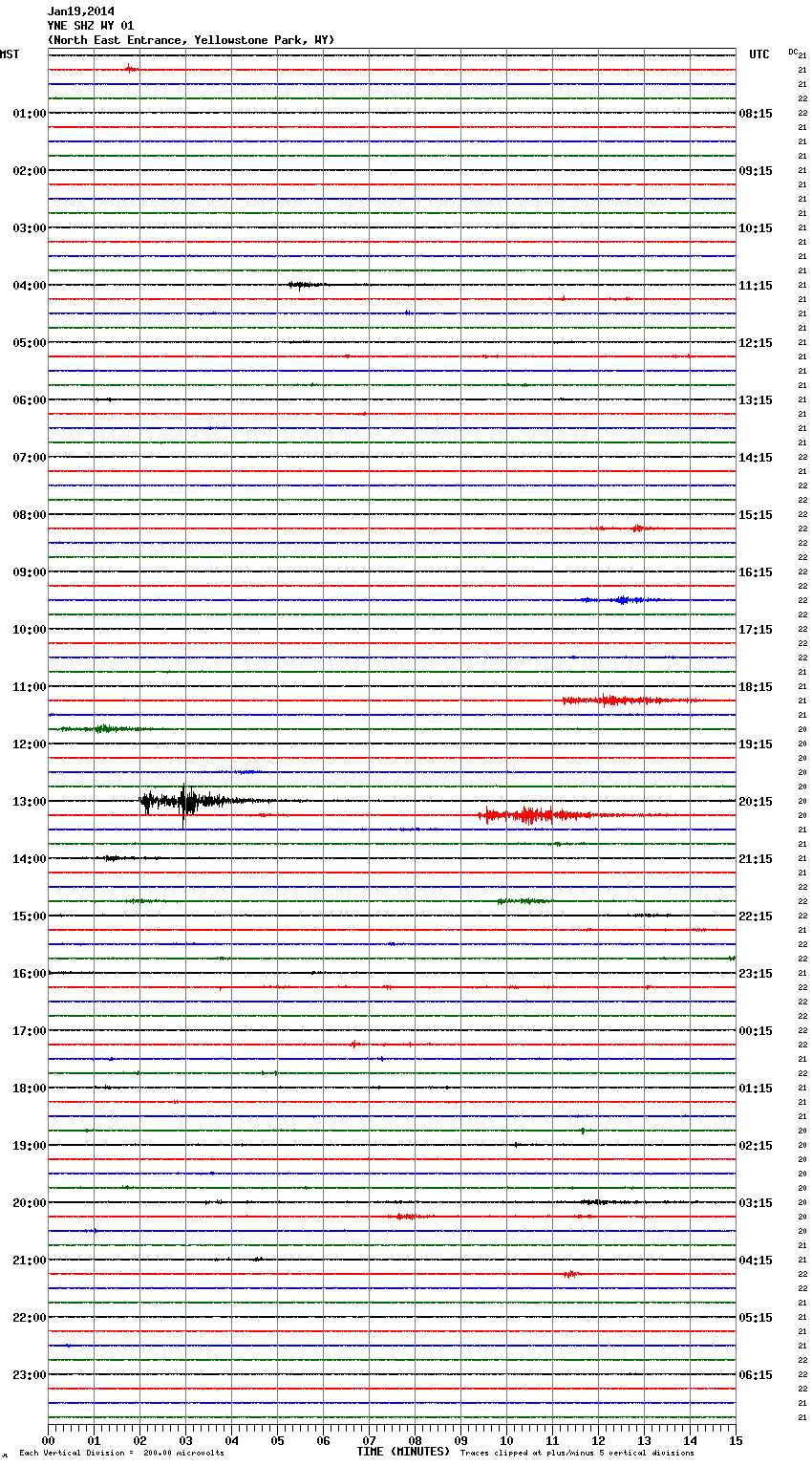Select the 22:00 MST time label
This screenshot has height=1466, width=812.
[x=30, y=1318]
